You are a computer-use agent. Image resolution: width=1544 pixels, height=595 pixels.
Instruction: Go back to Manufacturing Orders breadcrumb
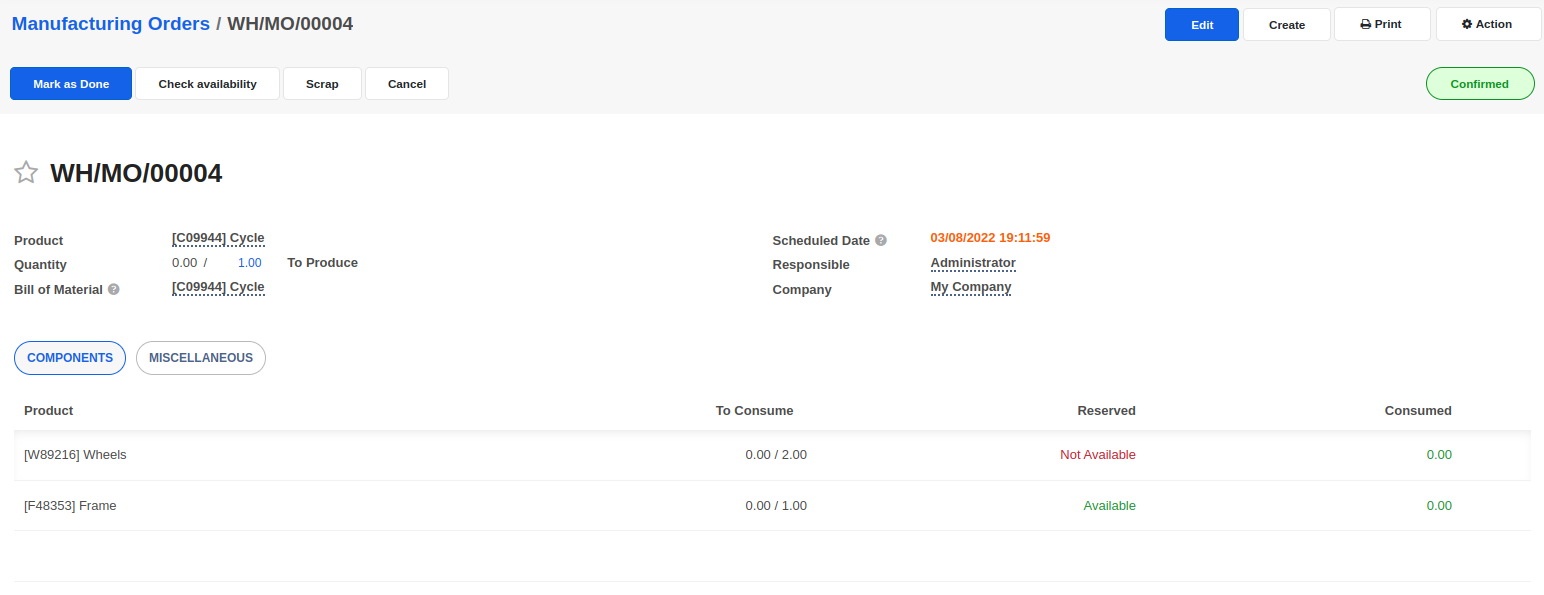click(x=111, y=24)
